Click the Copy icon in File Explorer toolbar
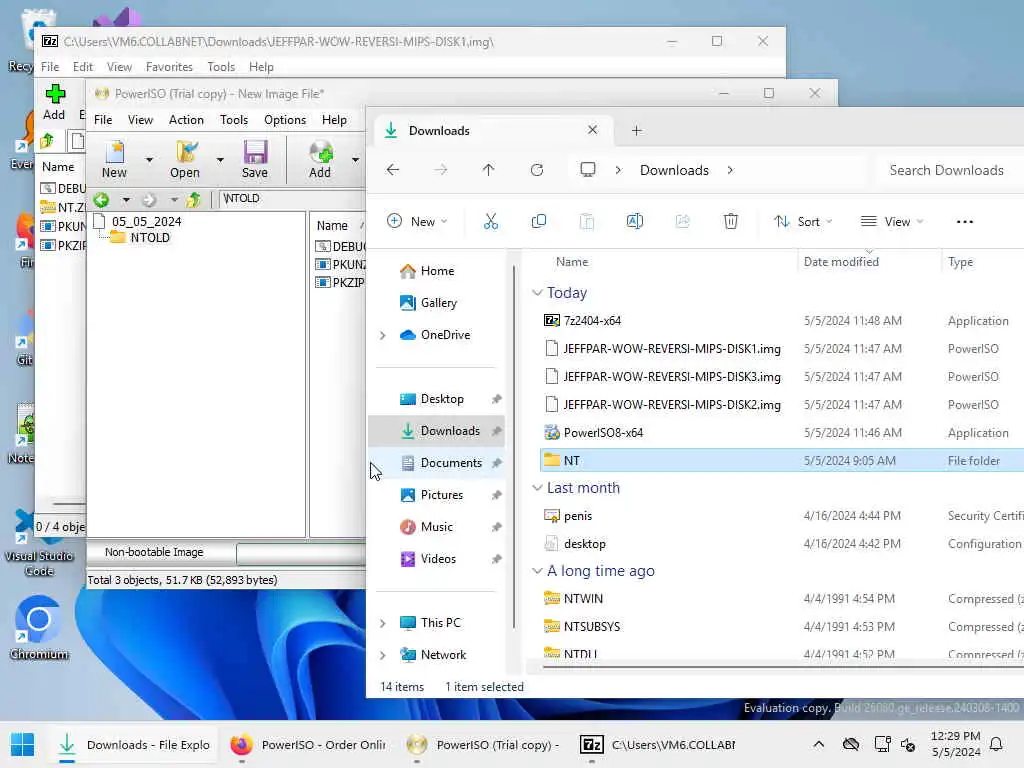Screen dimensions: 1024x768 [x=539, y=221]
